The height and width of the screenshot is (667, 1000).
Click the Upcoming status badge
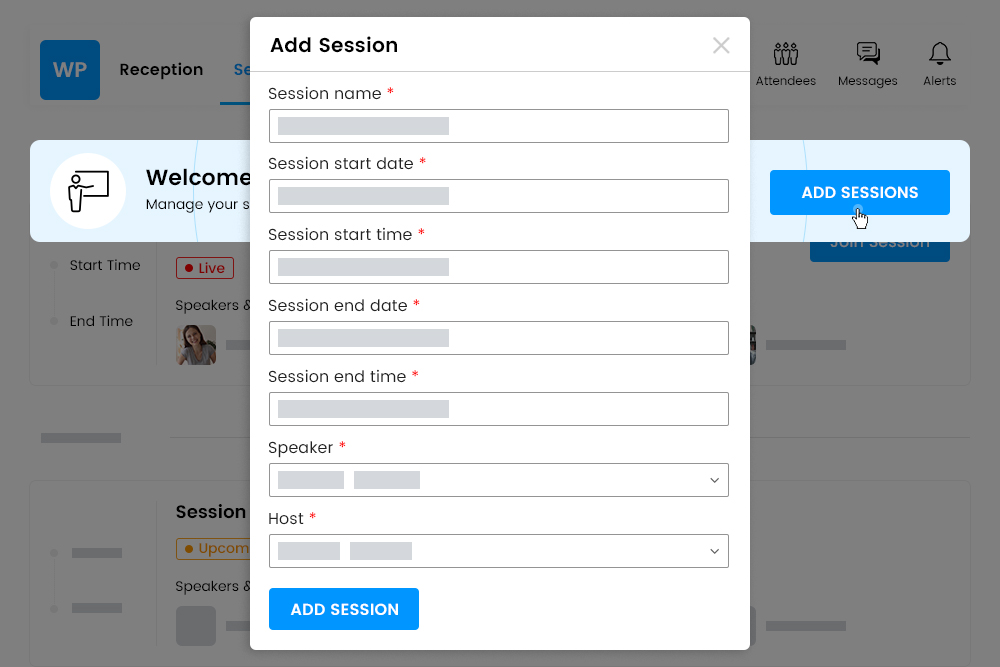coord(213,549)
